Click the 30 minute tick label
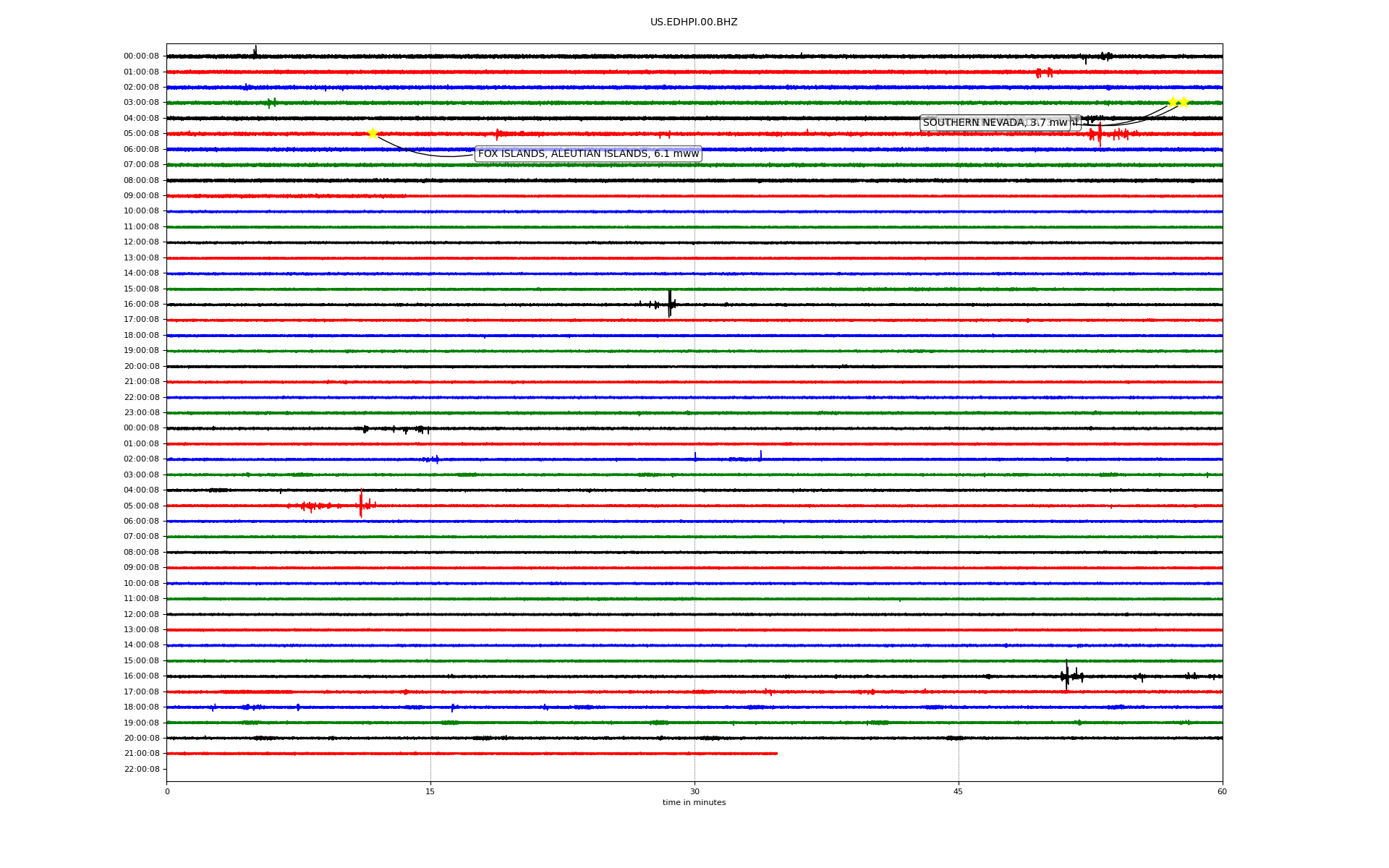1389x868 pixels. (x=694, y=791)
